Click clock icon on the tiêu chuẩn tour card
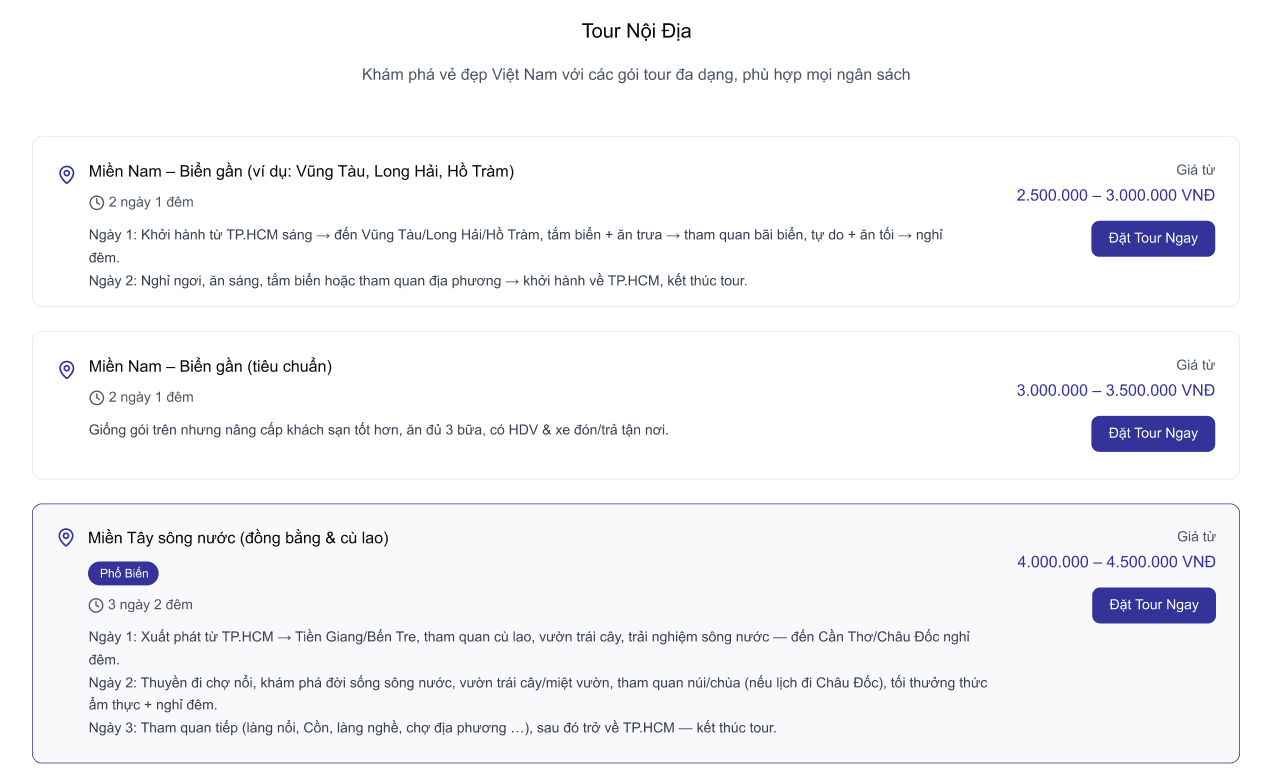Image resolution: width=1272 pixels, height=775 pixels. pos(97,398)
